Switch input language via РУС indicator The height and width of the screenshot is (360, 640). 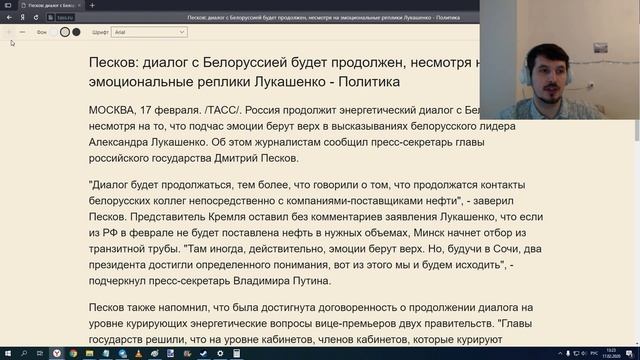[594, 353]
